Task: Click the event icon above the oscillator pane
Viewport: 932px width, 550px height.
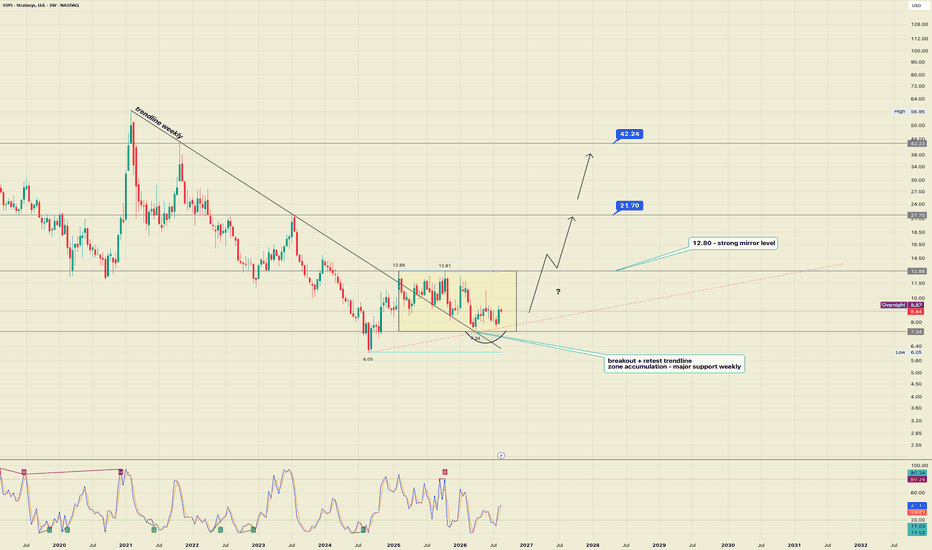Action: [501, 455]
